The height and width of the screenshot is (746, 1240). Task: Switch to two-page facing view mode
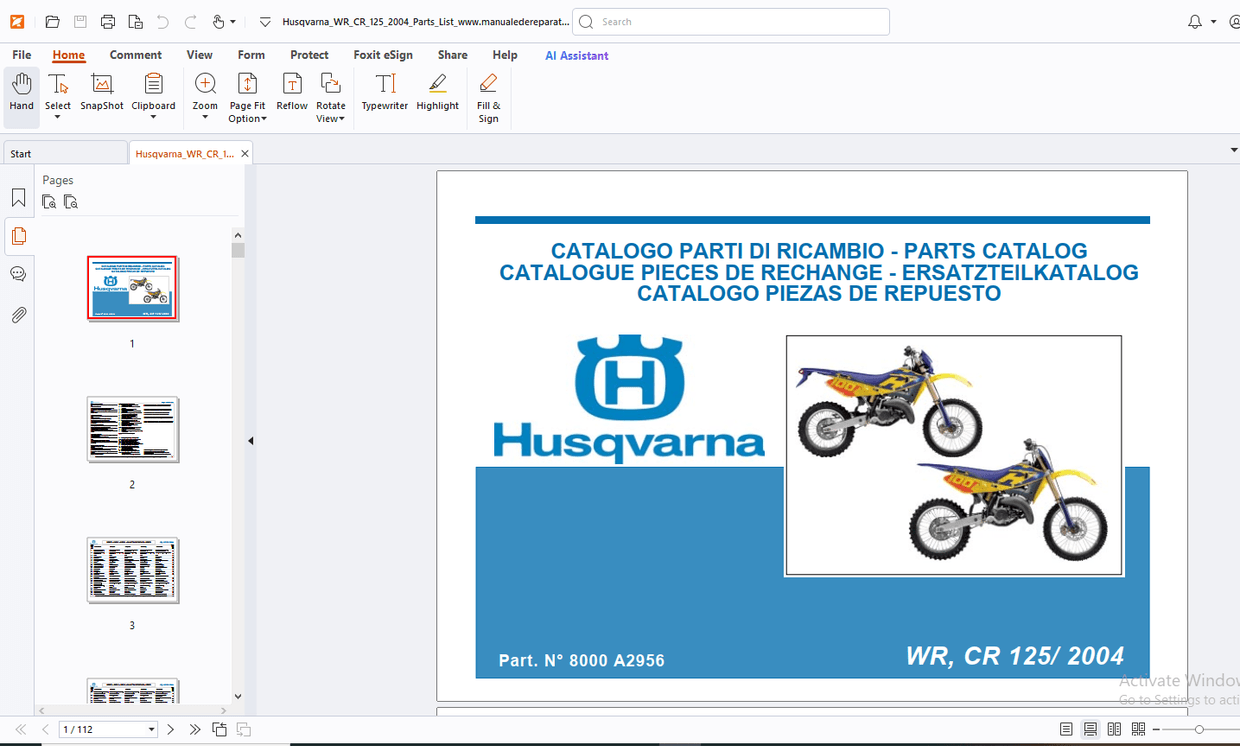point(1114,729)
